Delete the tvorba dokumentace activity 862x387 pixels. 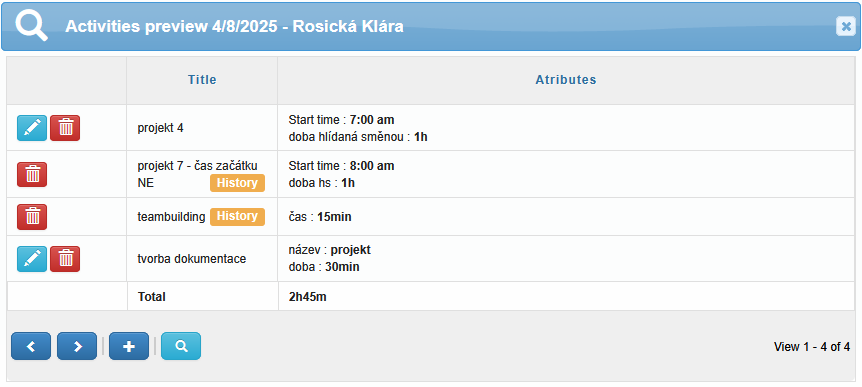(x=65, y=259)
